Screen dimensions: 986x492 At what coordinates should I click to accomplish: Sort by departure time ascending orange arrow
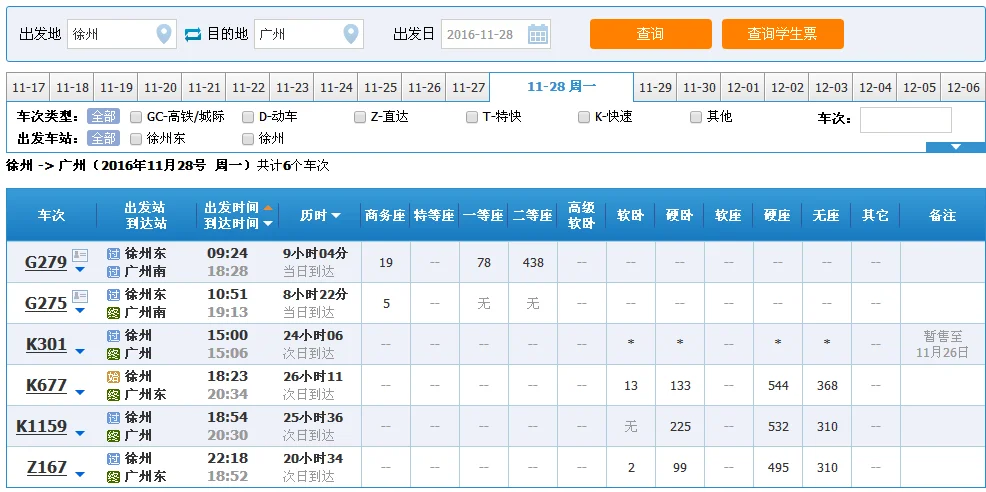268,207
